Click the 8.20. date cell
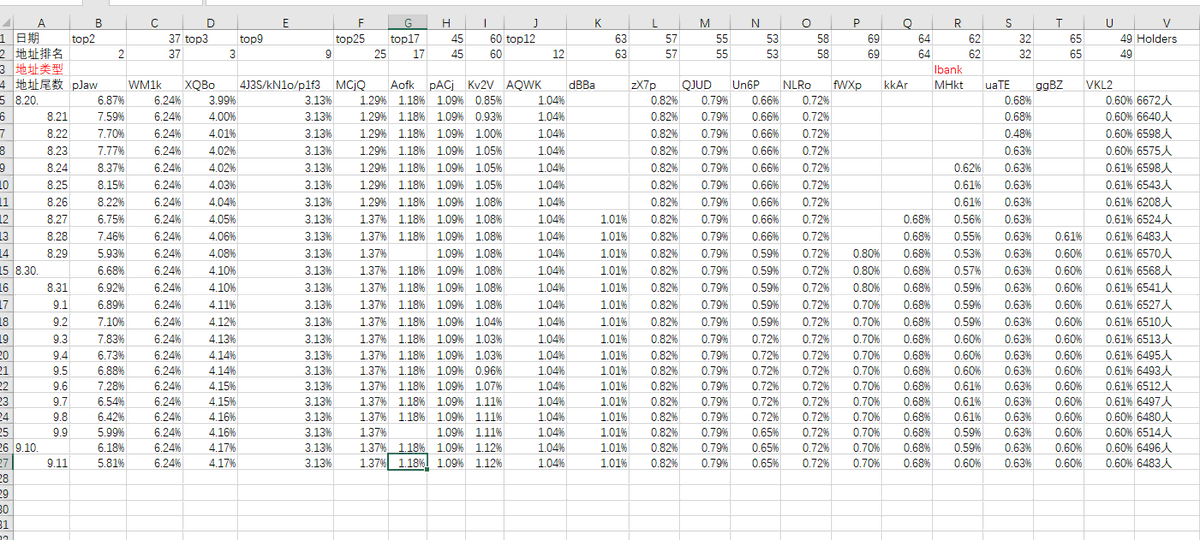1200x540 pixels. click(x=41, y=101)
